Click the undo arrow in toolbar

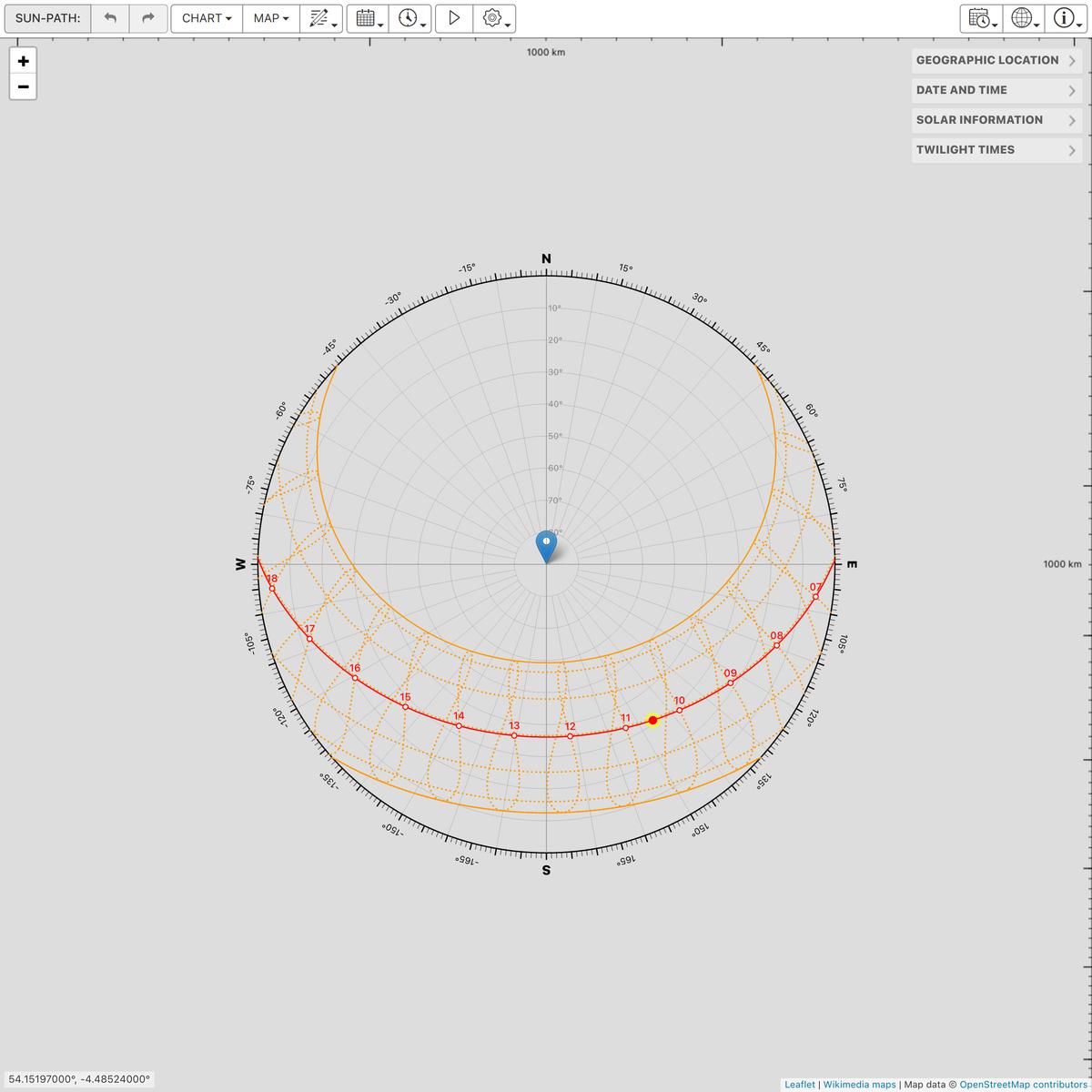(x=110, y=18)
